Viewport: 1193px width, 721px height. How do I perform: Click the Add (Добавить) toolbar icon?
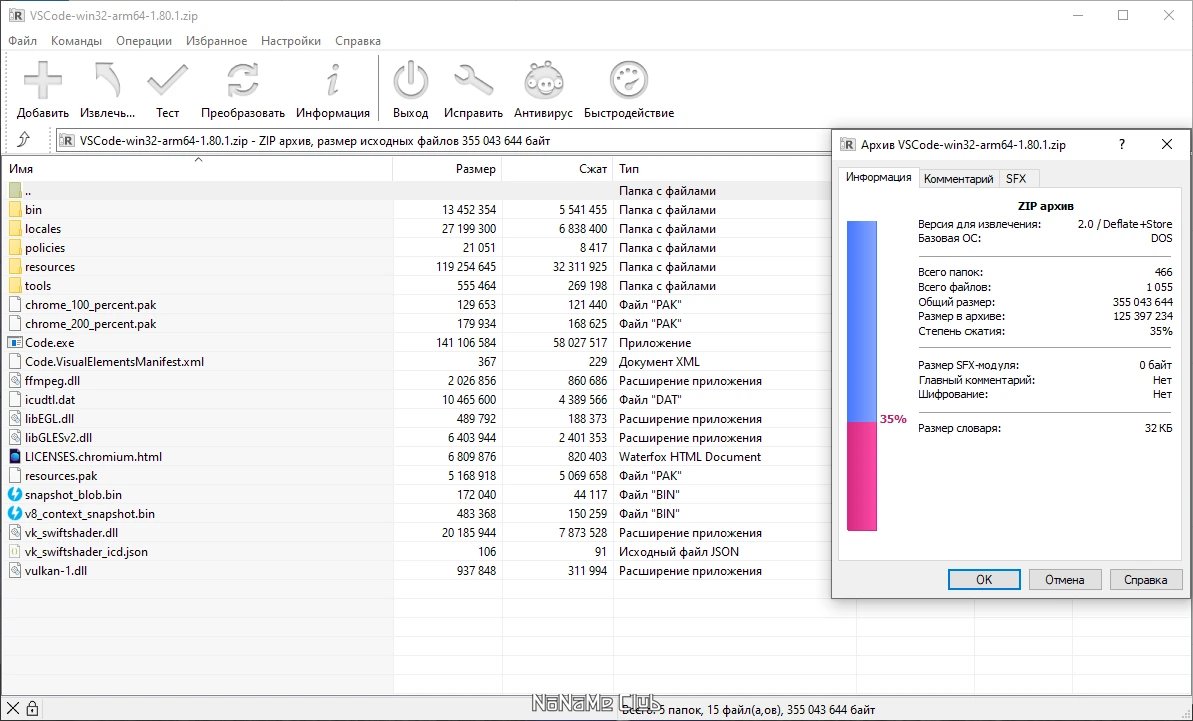(43, 81)
